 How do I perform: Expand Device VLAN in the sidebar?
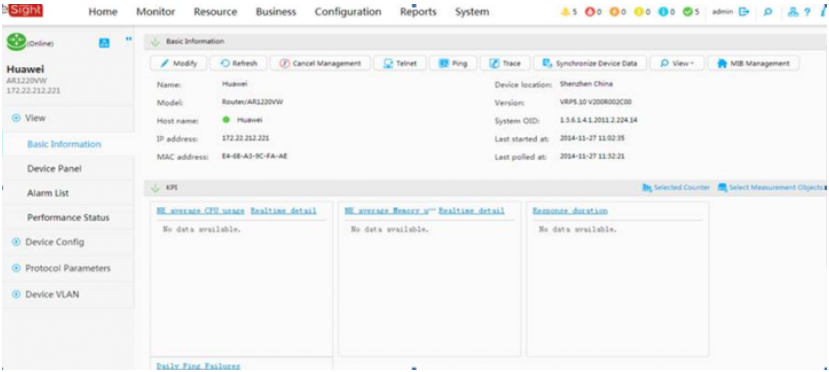click(x=15, y=294)
